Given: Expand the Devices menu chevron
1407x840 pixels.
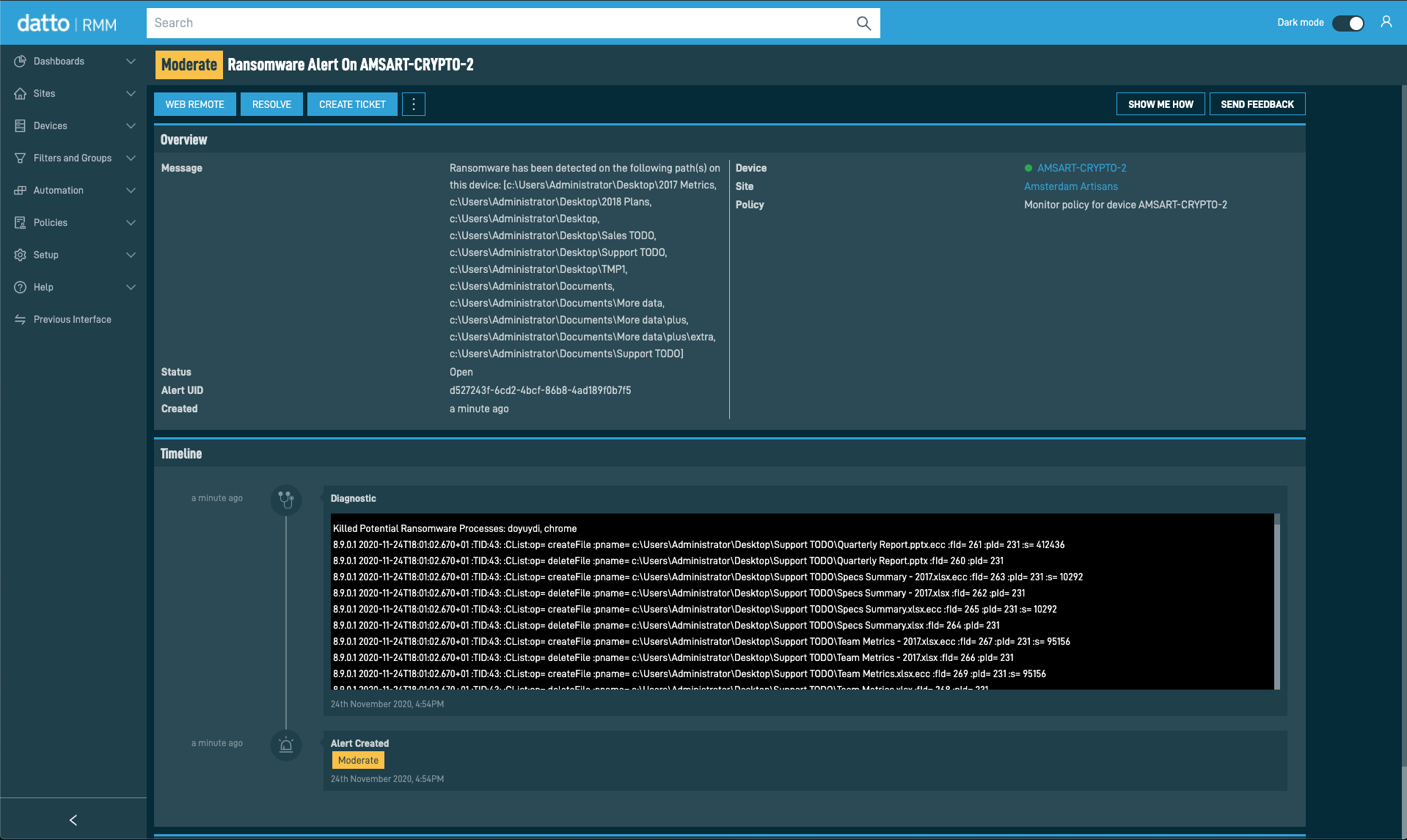Looking at the screenshot, I should [131, 125].
